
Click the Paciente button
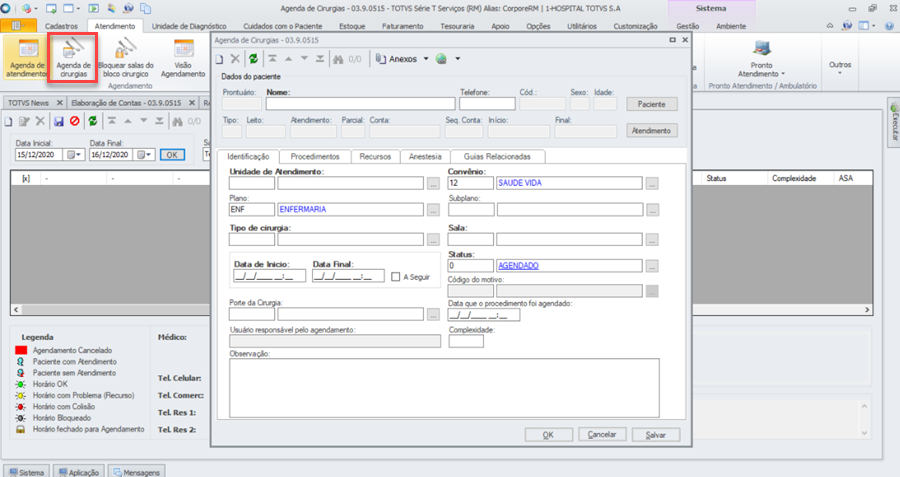651,104
